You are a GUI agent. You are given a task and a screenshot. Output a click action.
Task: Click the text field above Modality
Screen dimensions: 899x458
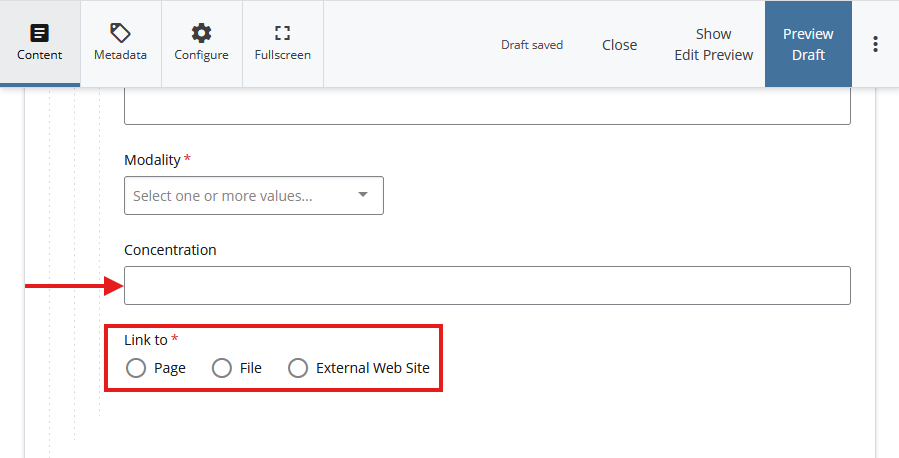[487, 107]
